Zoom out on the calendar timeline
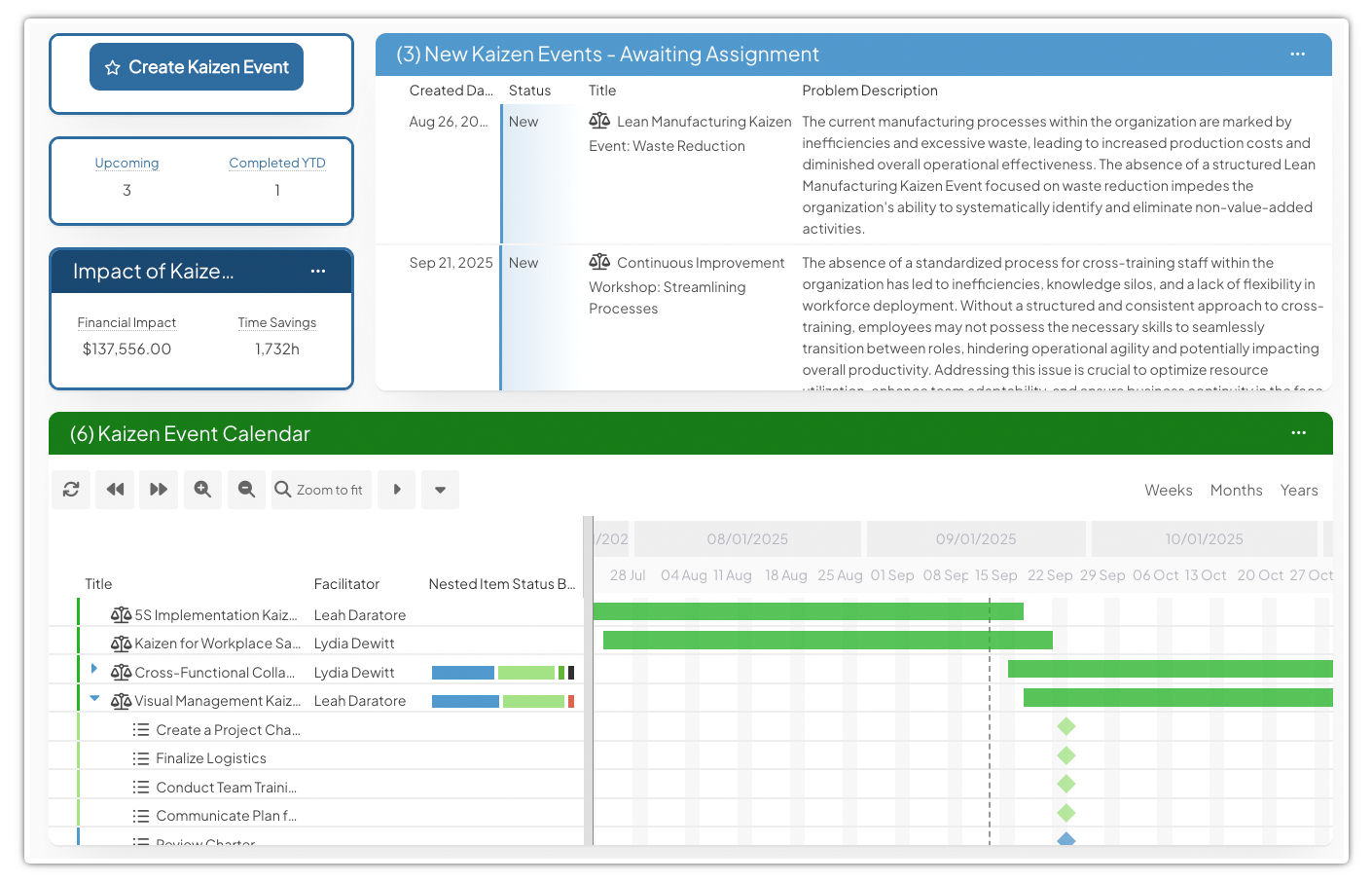This screenshot has width=1372, height=883. [247, 490]
